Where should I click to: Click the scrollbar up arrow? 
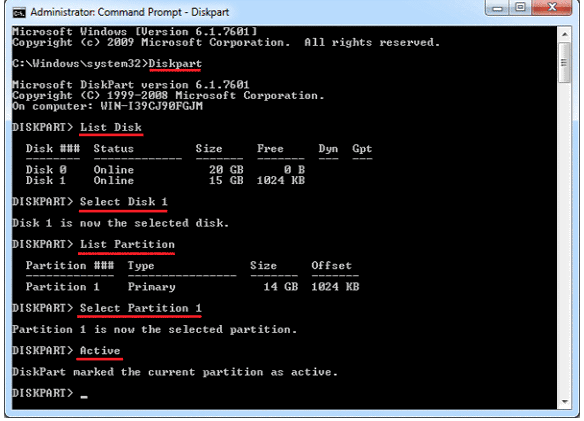tap(565, 35)
